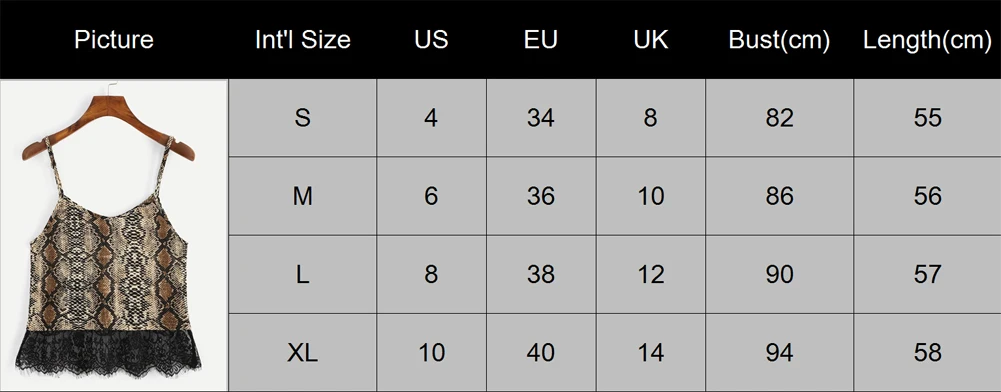The height and width of the screenshot is (392, 1001).
Task: Click the Bust(cm) column header
Action: click(779, 40)
